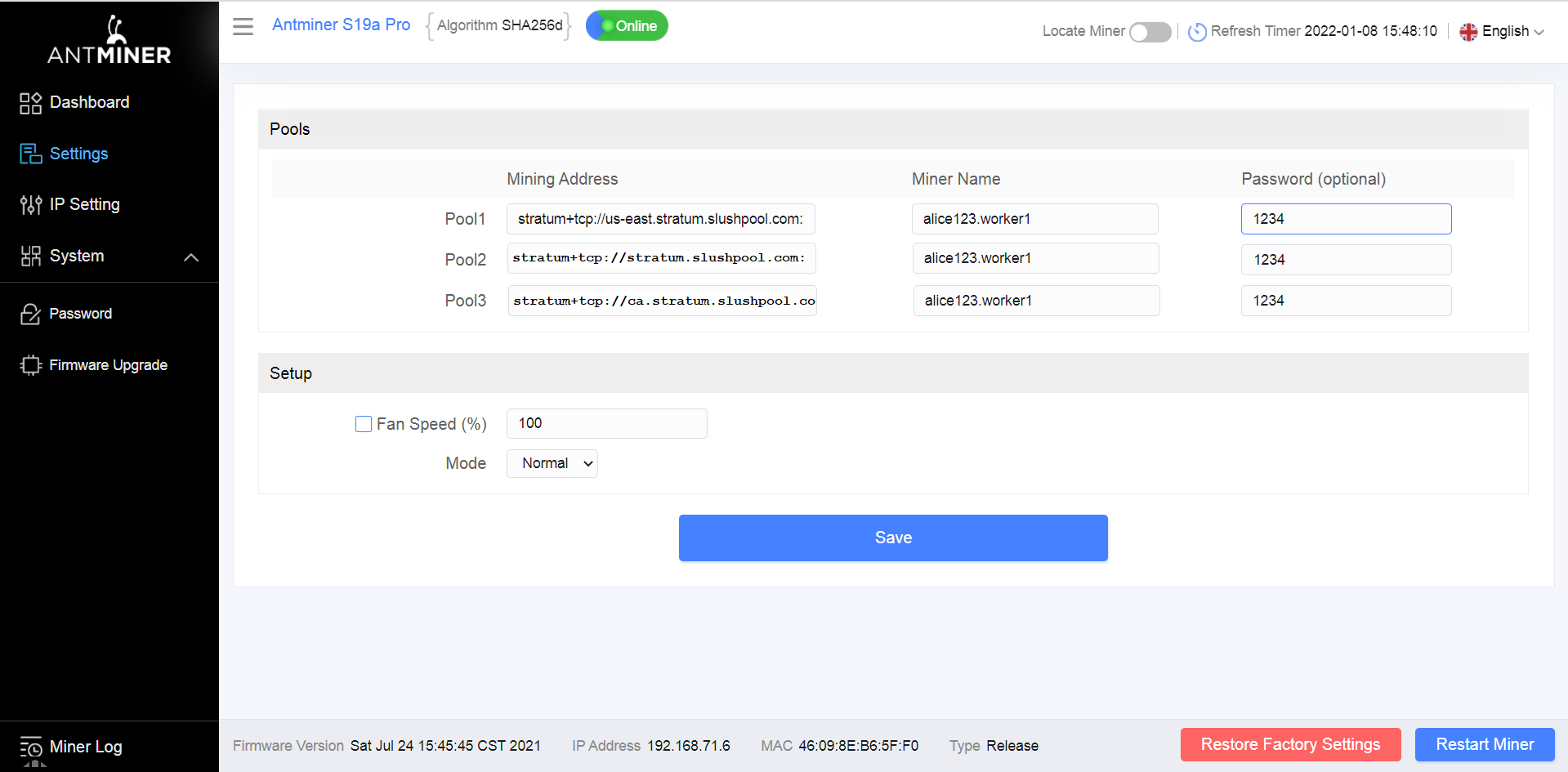Viewport: 1568px width, 772px height.
Task: Click the Refresh Timer timestamp text
Action: (1370, 31)
